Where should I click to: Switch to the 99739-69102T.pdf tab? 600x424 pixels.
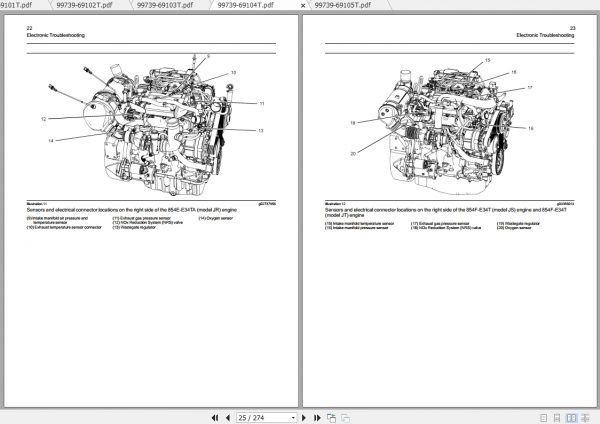tap(84, 5)
